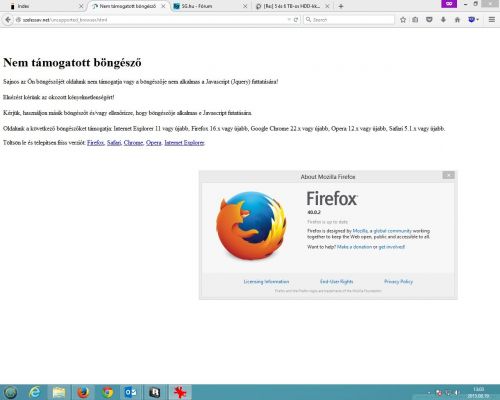500x400 pixels.
Task: Follow the global community link
Action: coord(393,231)
